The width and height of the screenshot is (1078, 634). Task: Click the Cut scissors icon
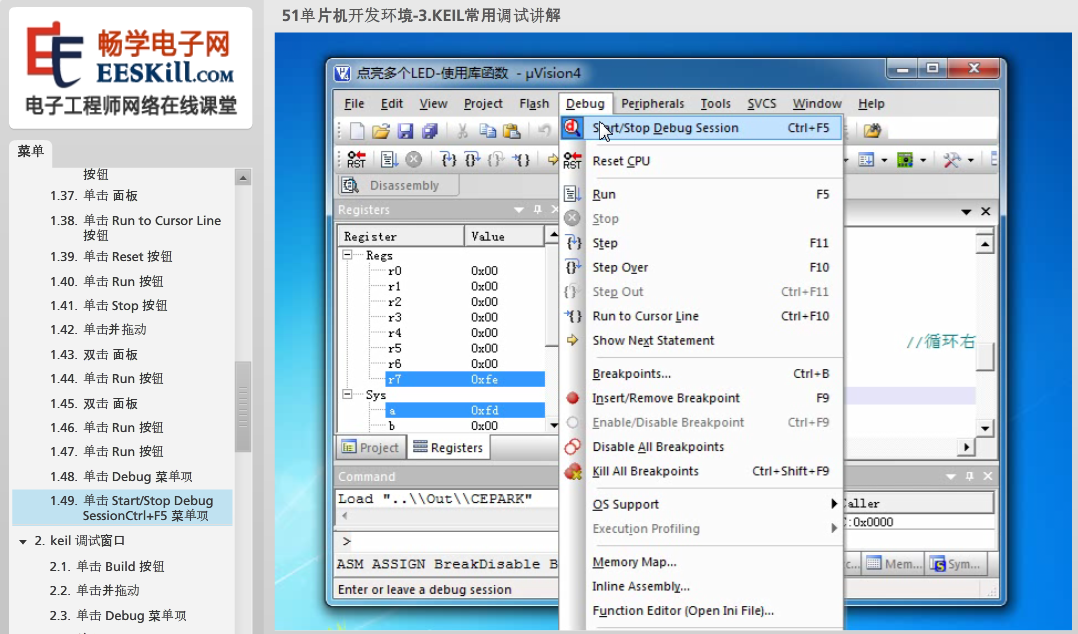pyautogui.click(x=463, y=131)
